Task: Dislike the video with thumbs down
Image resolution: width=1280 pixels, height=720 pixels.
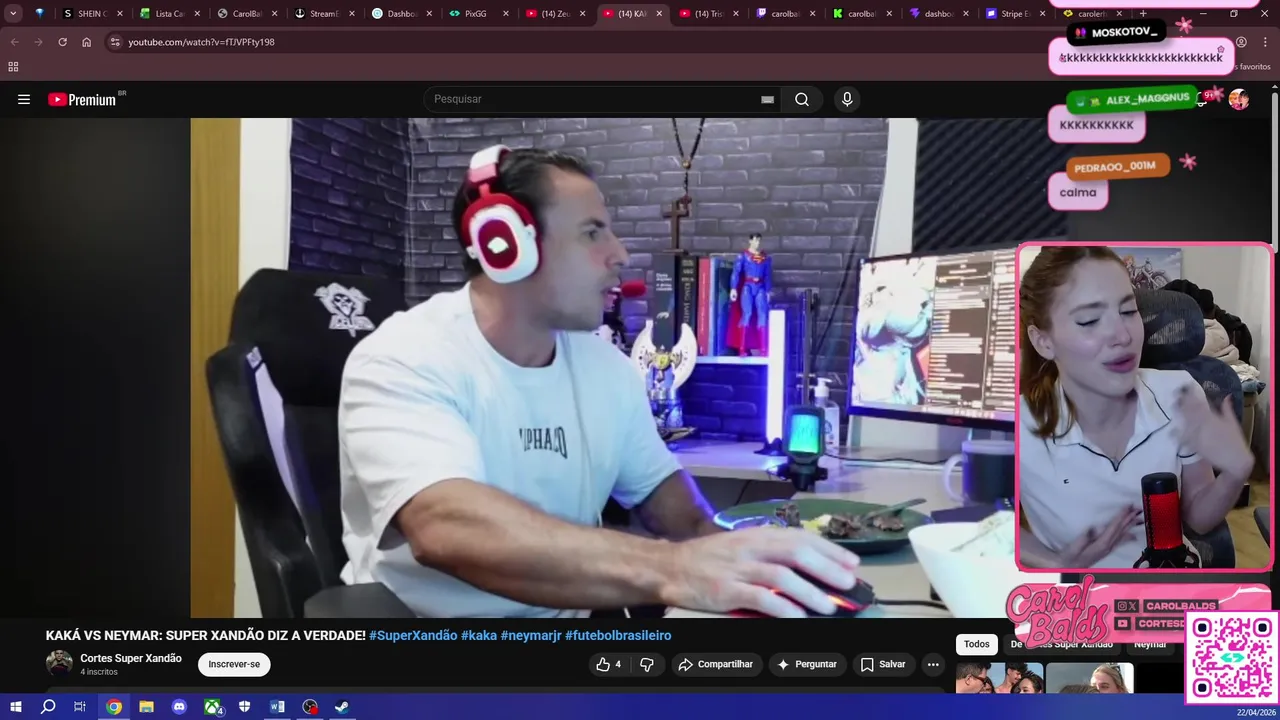Action: pos(647,664)
